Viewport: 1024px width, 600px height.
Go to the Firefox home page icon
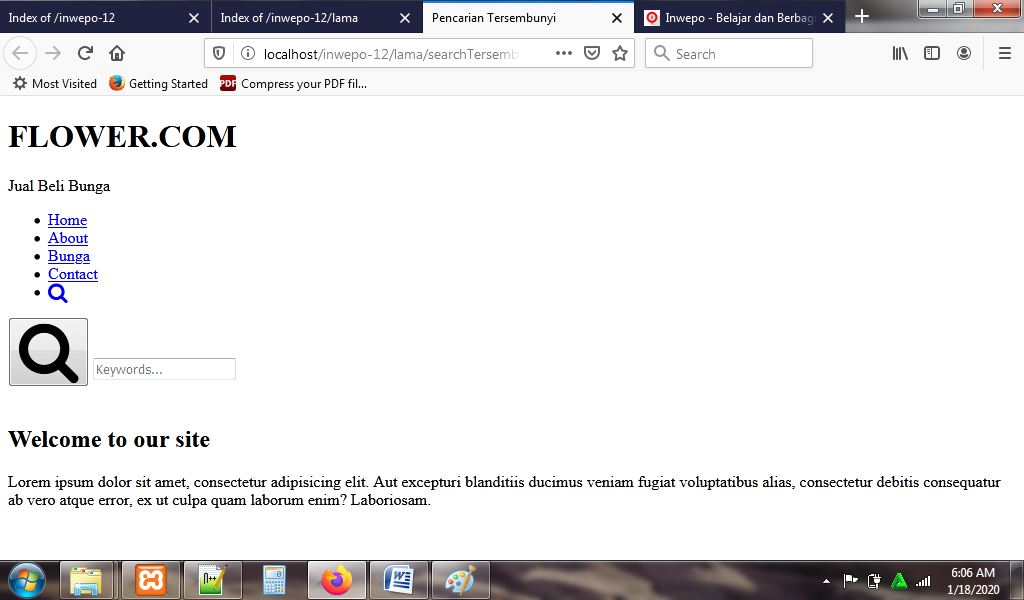117,53
